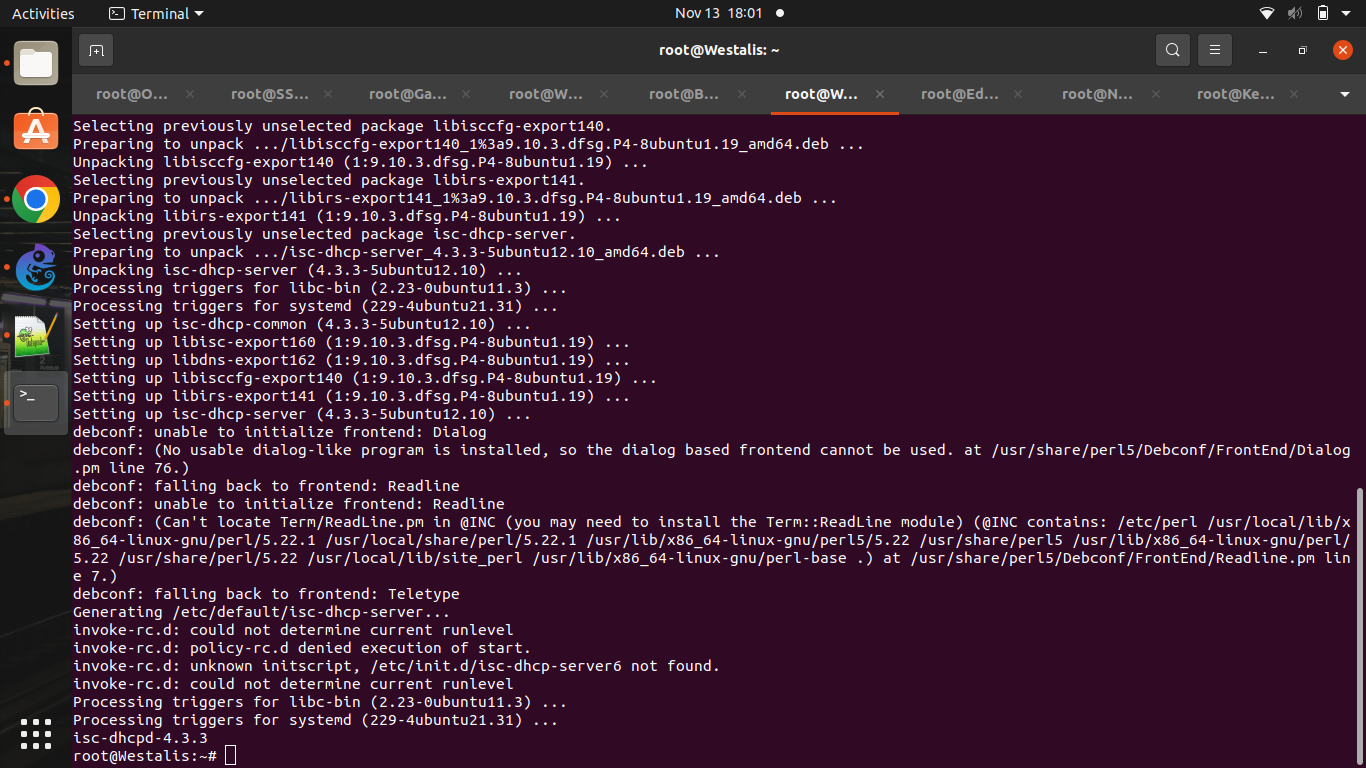Switch to the root@O... tab
1366x768 pixels.
(x=132, y=94)
